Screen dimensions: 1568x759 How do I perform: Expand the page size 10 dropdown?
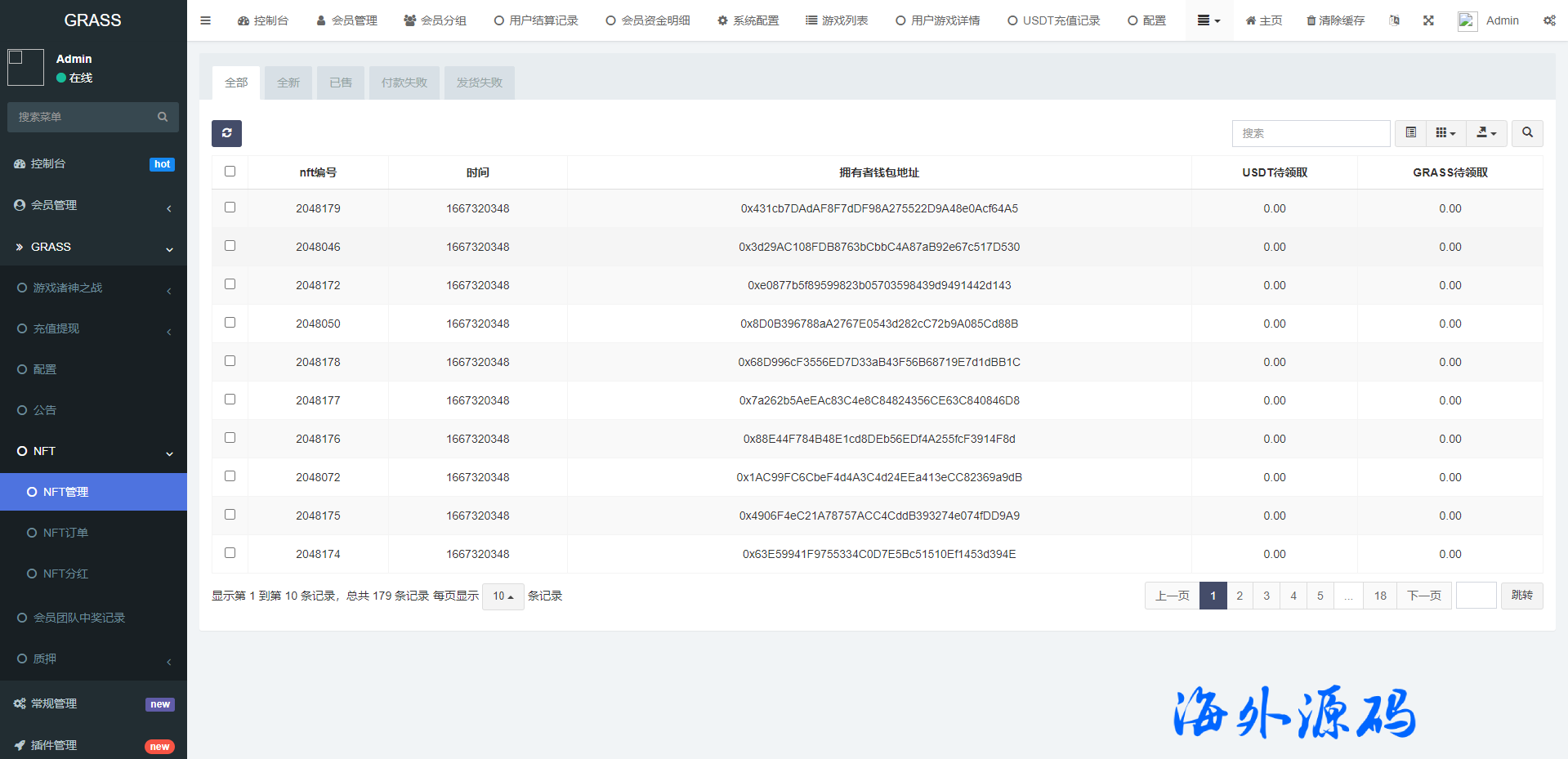503,596
